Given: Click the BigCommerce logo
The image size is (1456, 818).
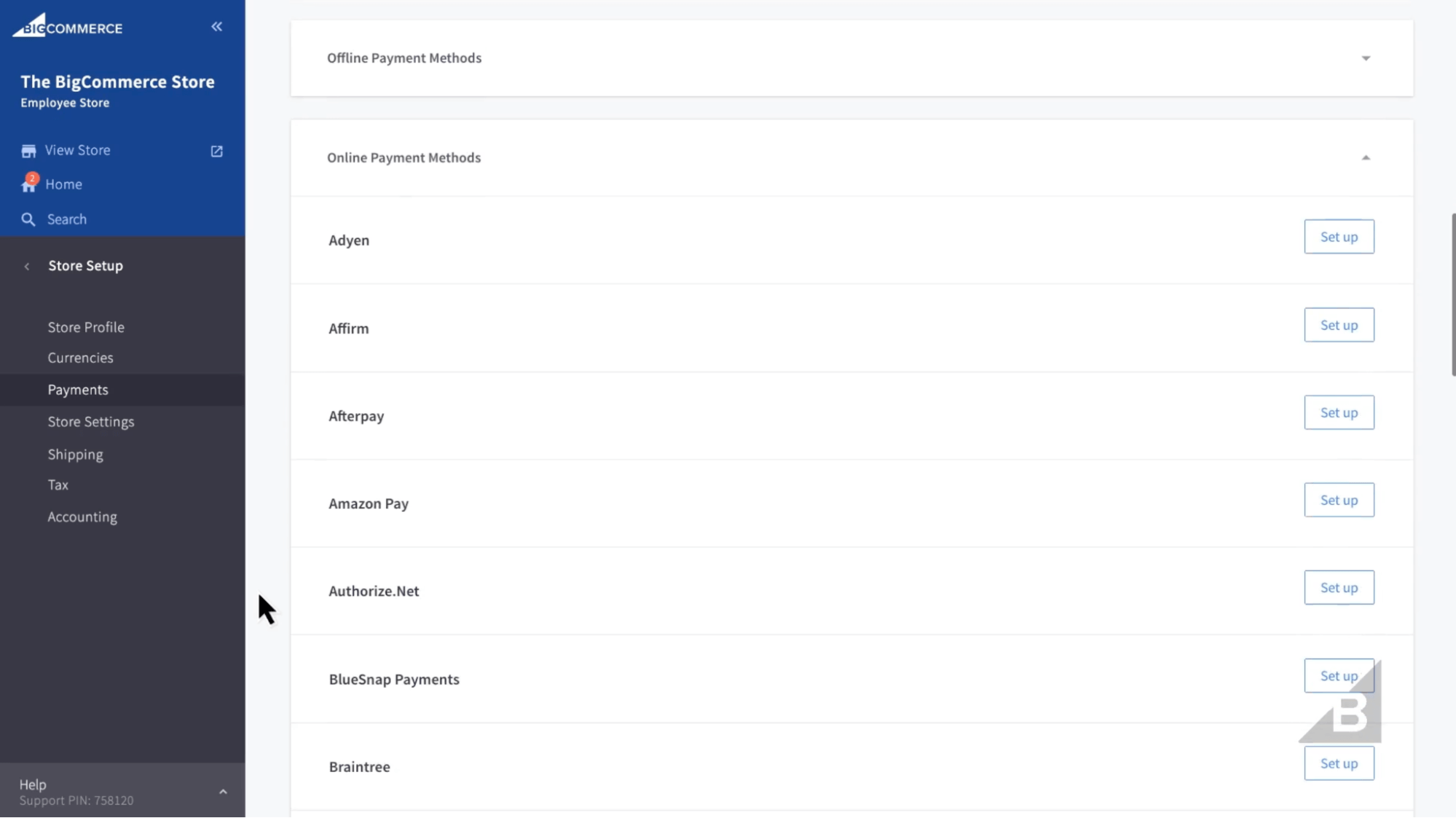Looking at the screenshot, I should (x=68, y=26).
